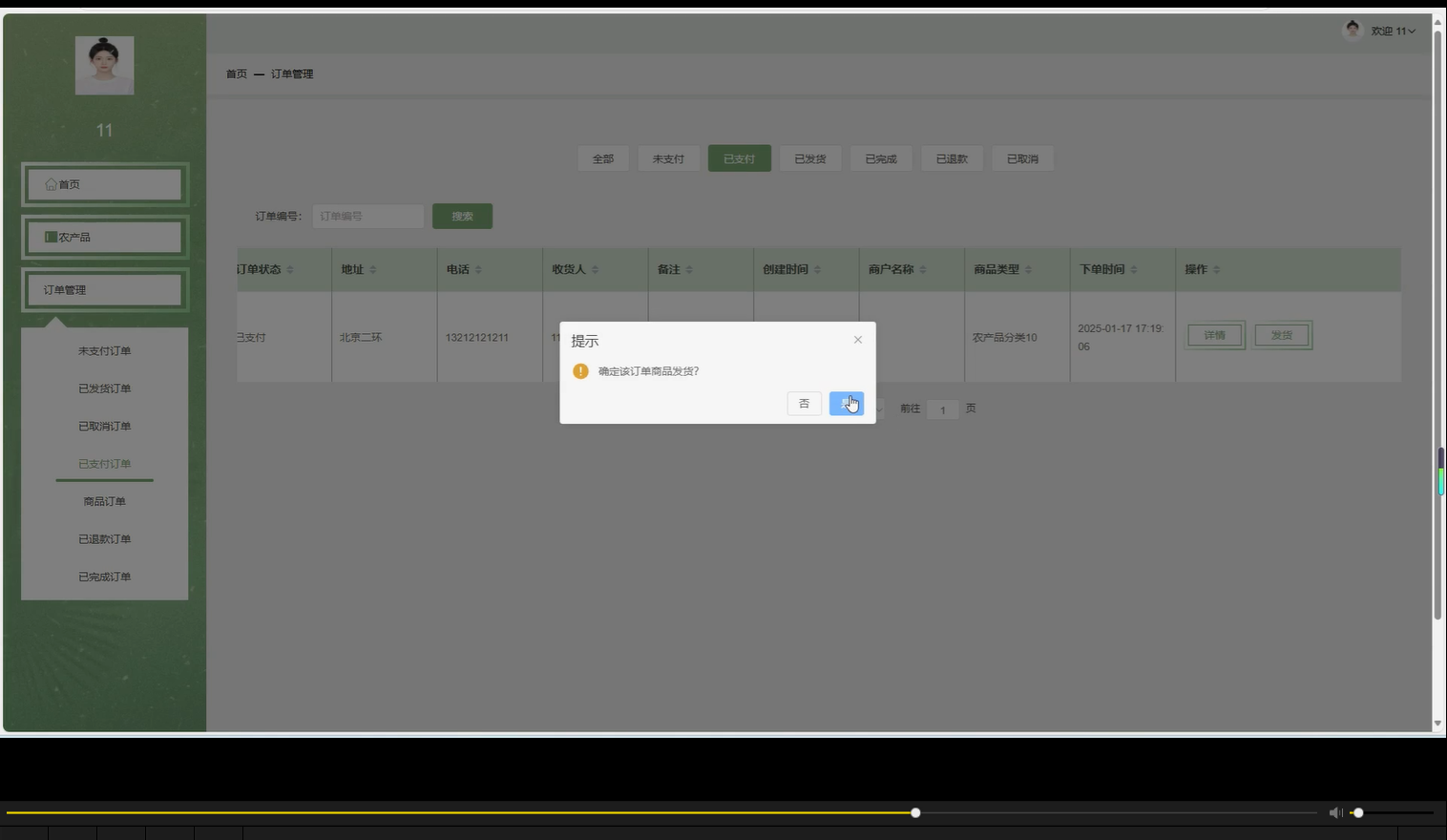The height and width of the screenshot is (840, 1447).
Task: Sort by the 商户名称 column arrows
Action: [923, 270]
